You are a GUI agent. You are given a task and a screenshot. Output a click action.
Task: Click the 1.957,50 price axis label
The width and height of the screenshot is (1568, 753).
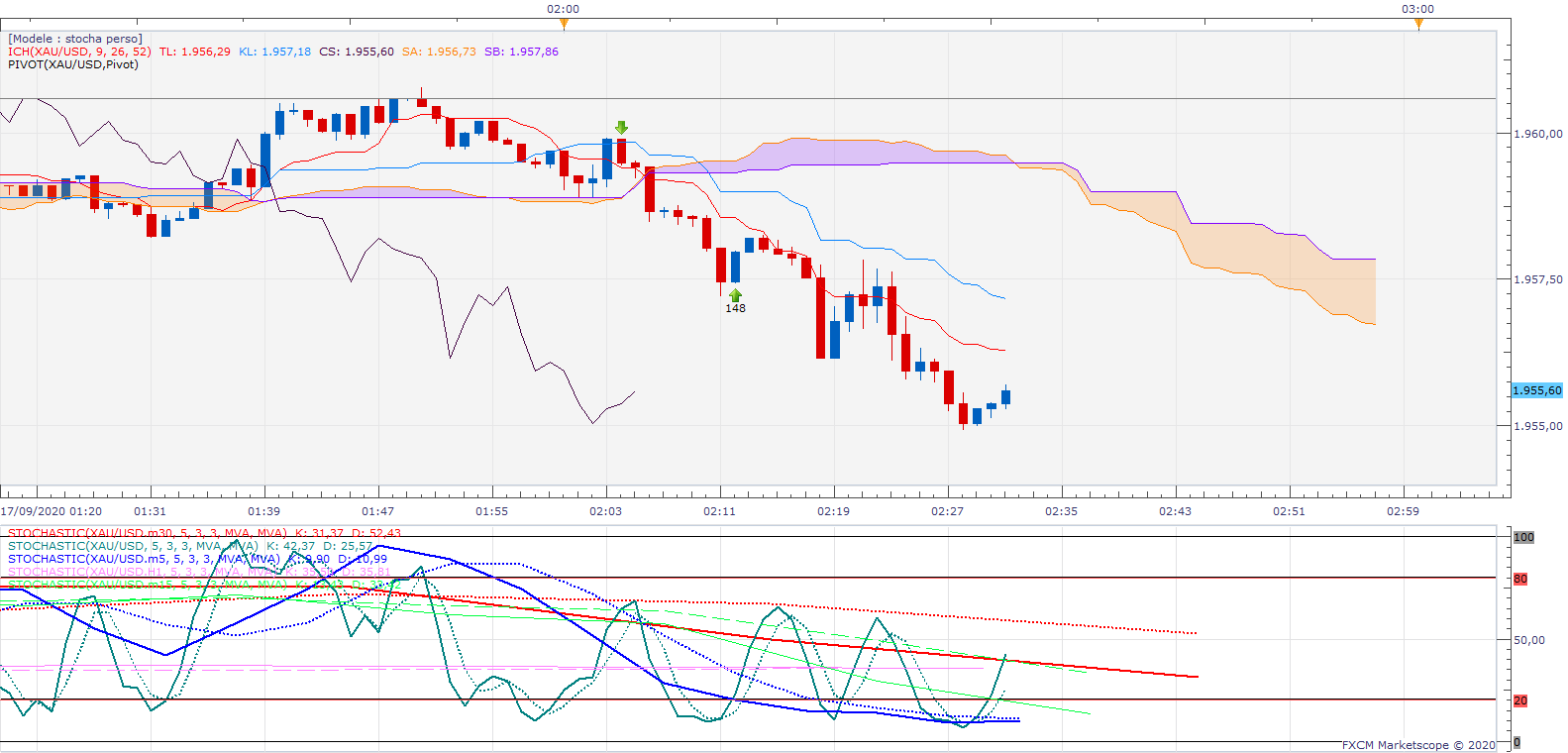pos(1537,279)
